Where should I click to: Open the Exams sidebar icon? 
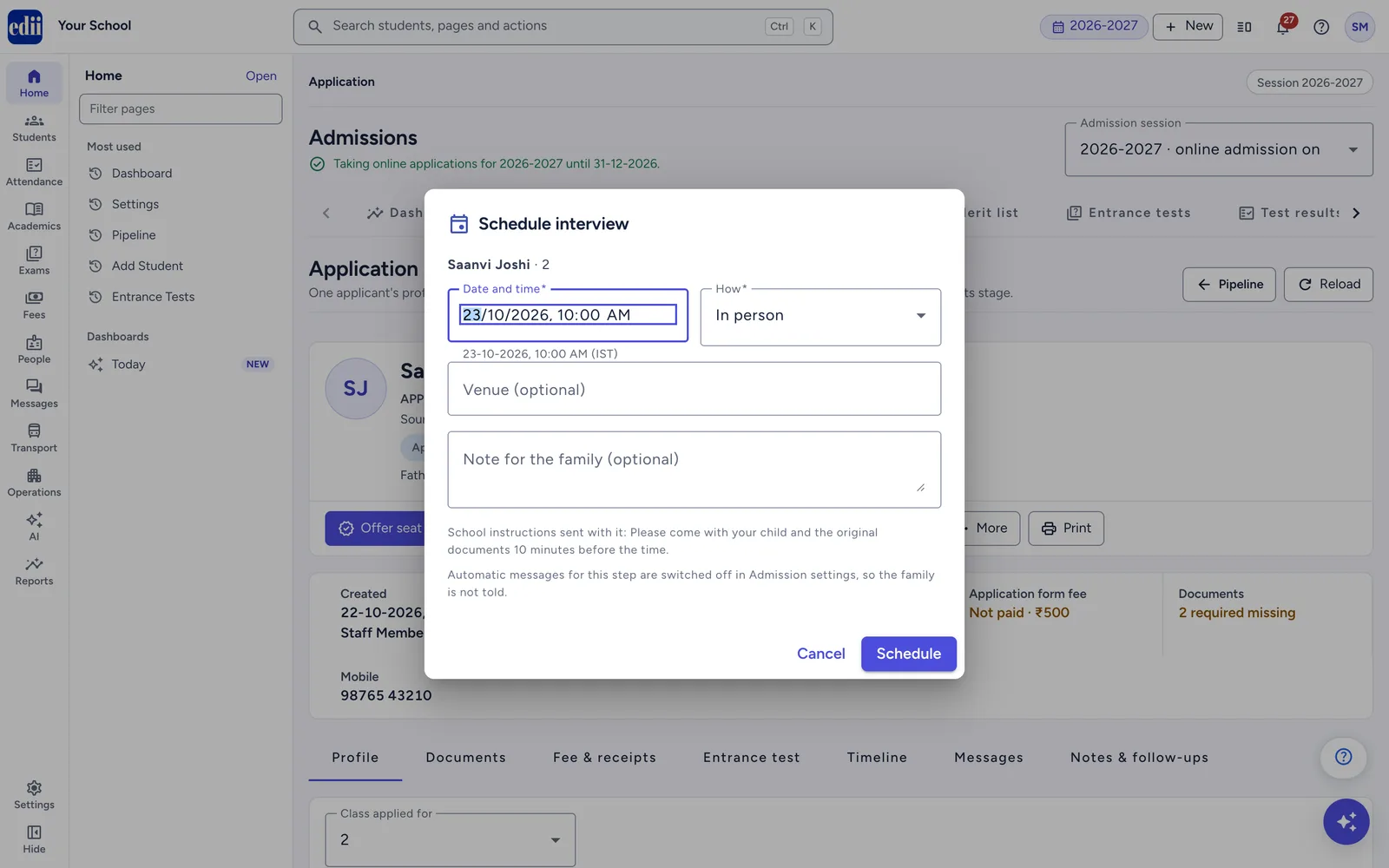[34, 261]
